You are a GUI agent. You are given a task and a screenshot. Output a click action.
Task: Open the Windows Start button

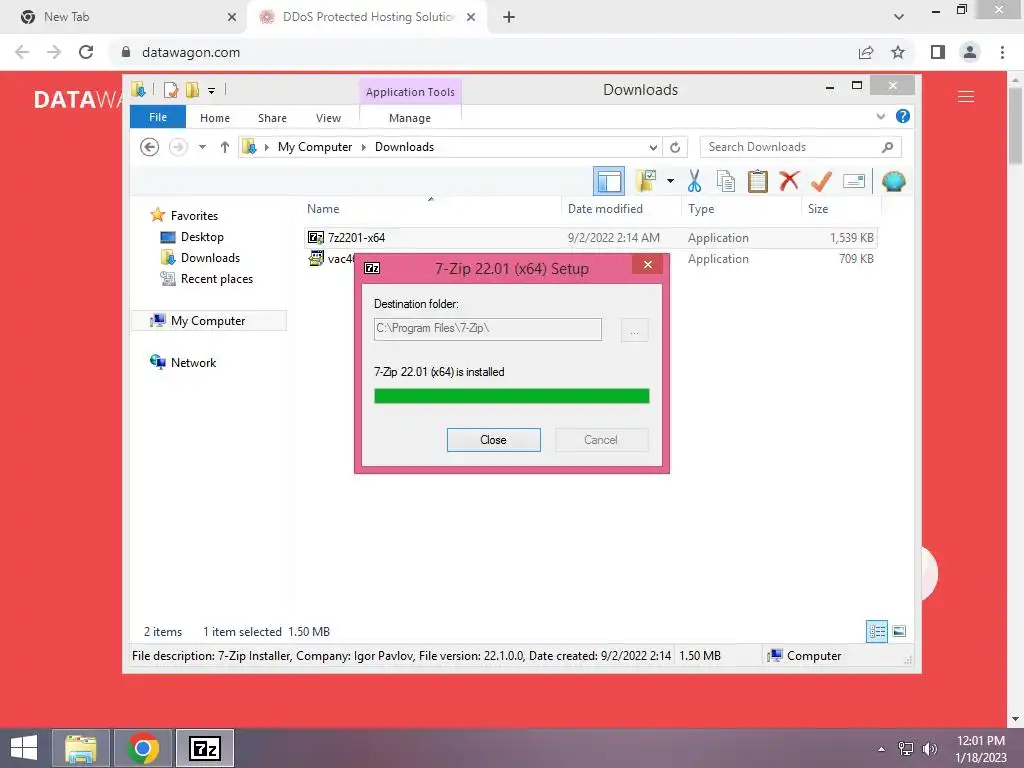[x=24, y=748]
